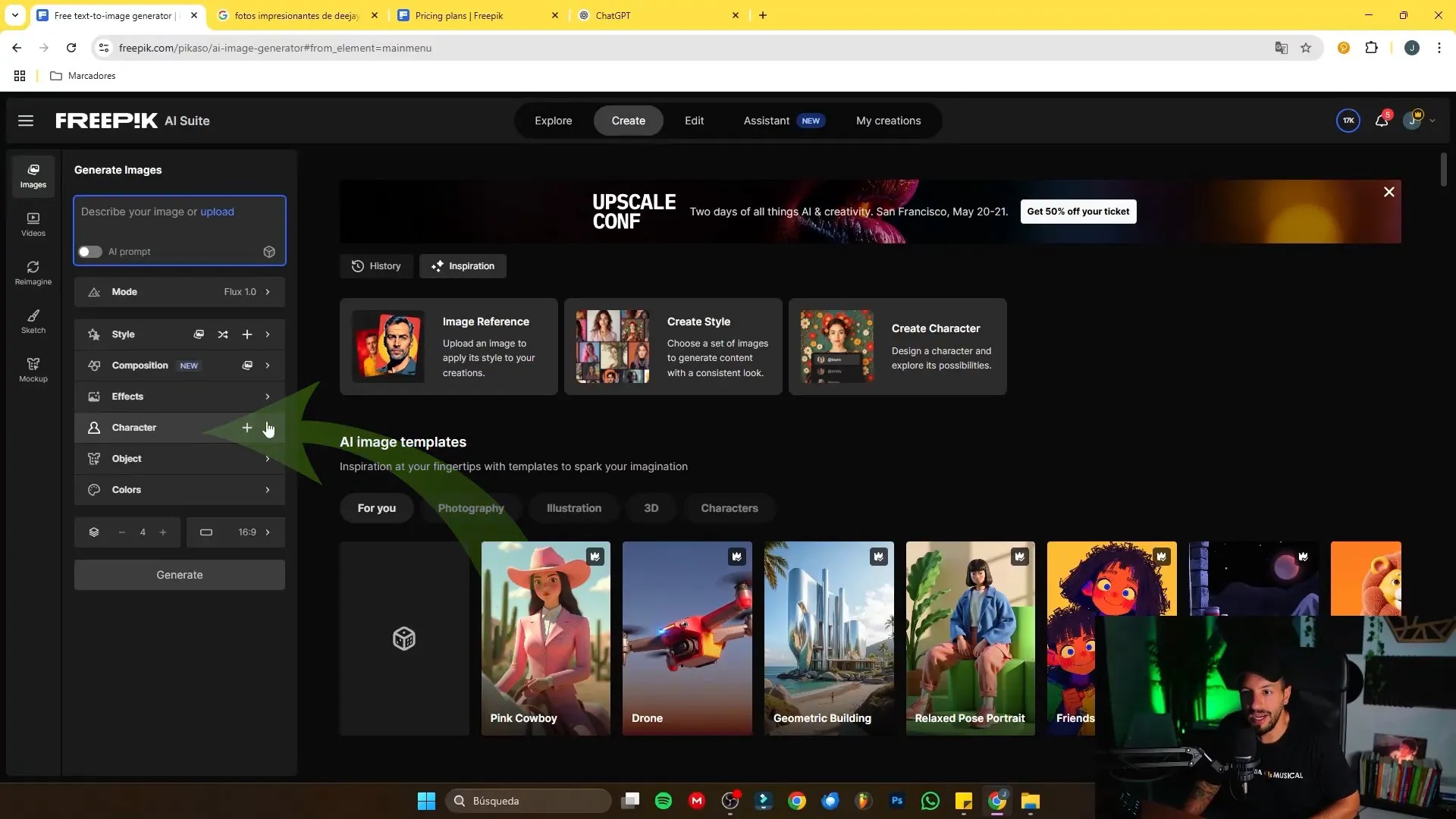Select the Drone template thumbnail
1456x819 pixels.
point(687,639)
